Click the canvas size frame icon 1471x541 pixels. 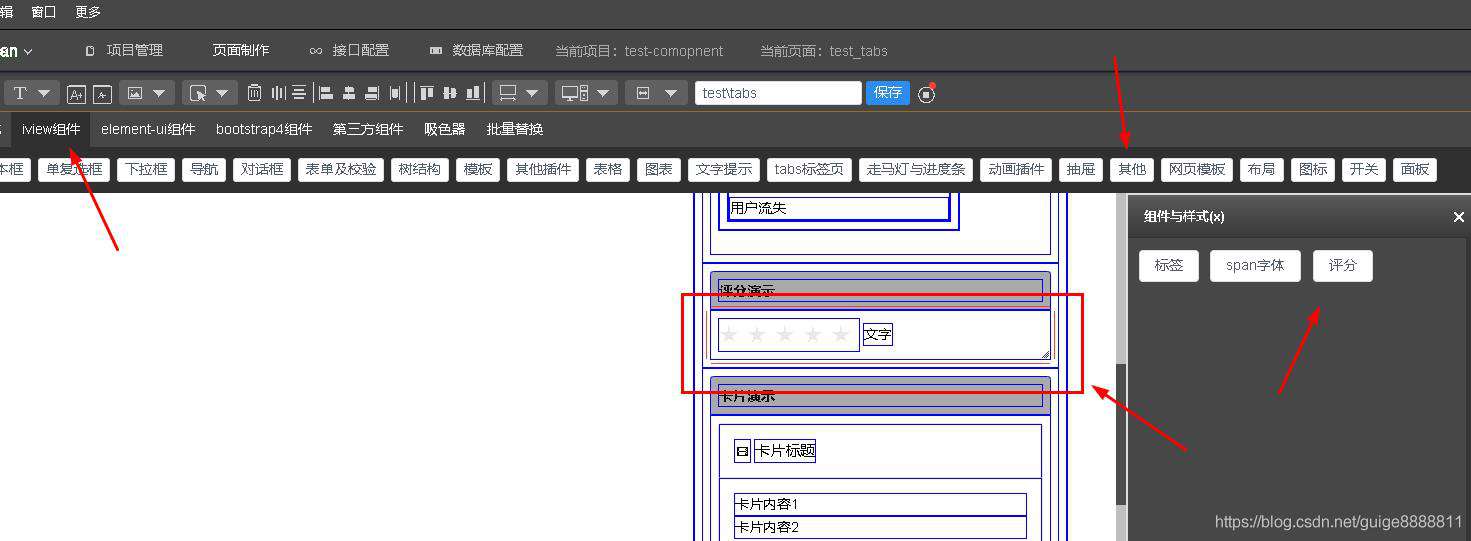[508, 93]
